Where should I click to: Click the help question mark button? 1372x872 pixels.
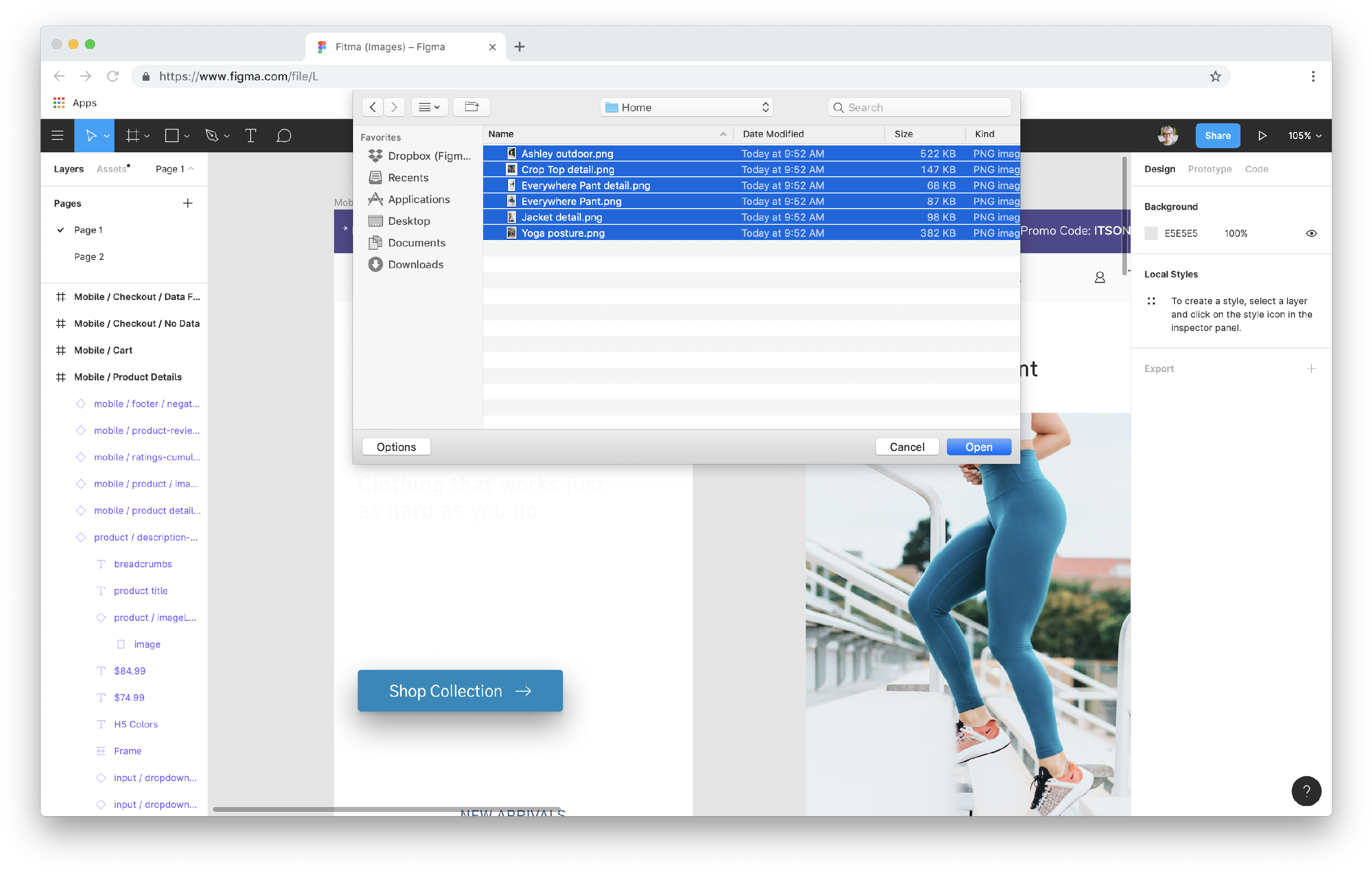pos(1306,790)
